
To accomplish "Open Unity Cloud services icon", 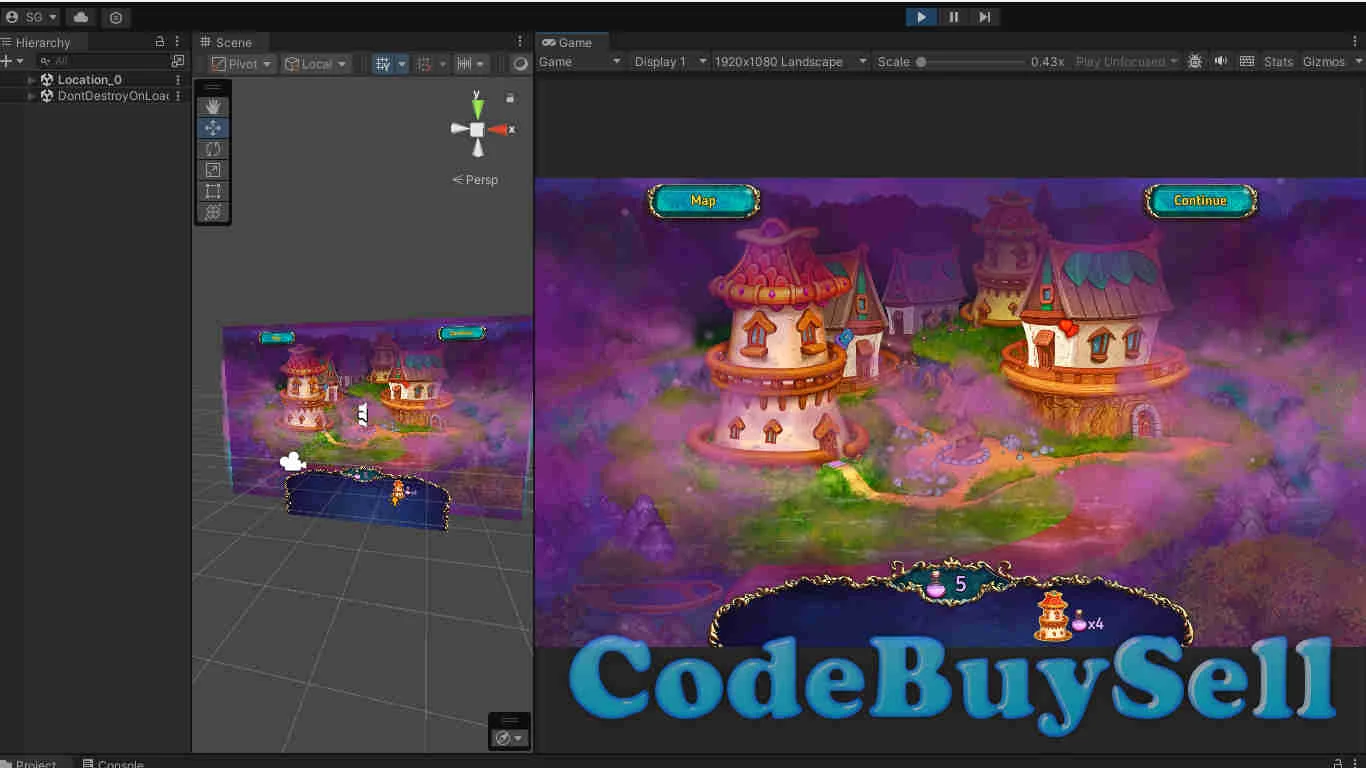I will 81,18.
